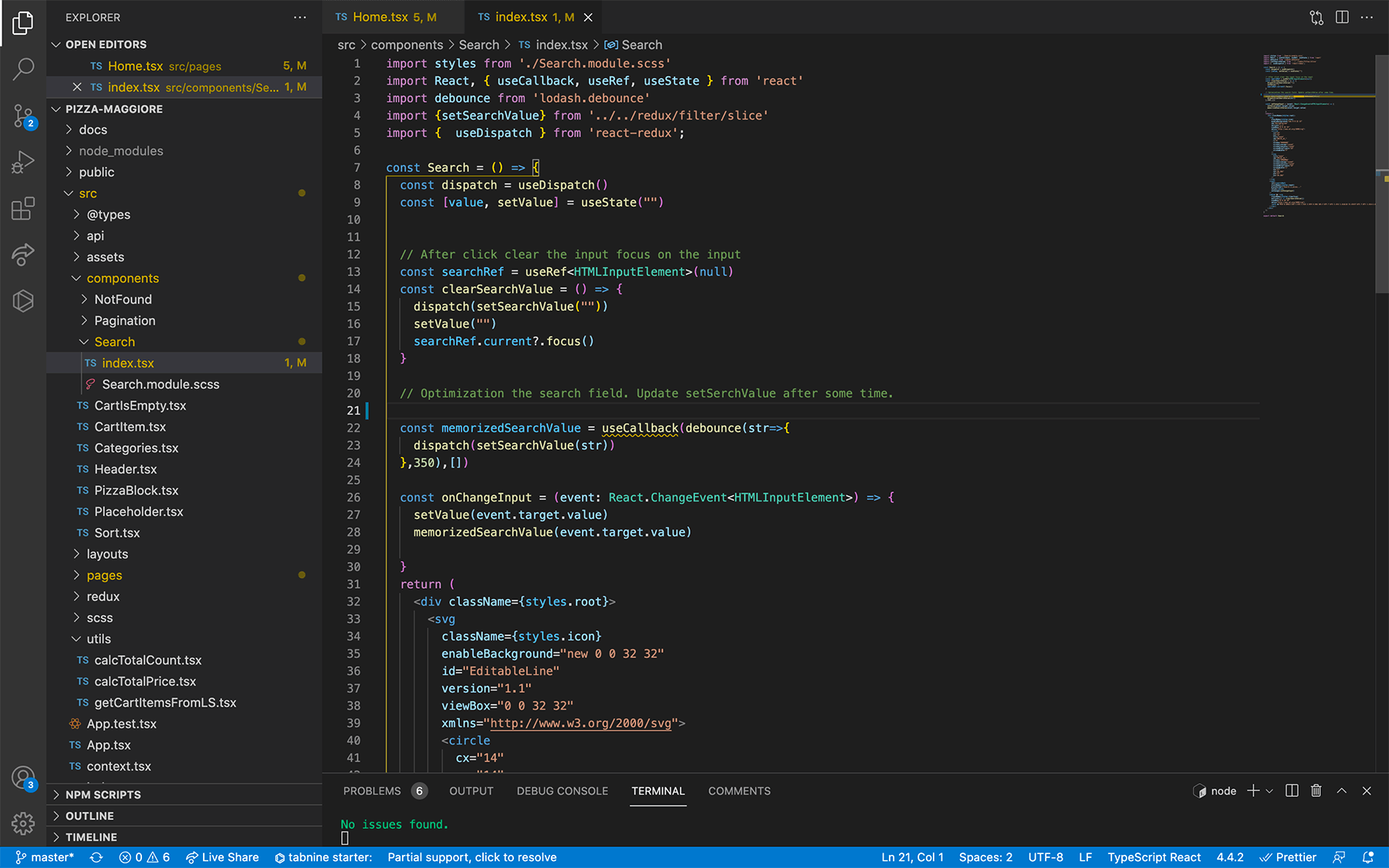Image resolution: width=1389 pixels, height=868 pixels.
Task: Open editor more actions ellipsis menu
Action: click(1367, 17)
